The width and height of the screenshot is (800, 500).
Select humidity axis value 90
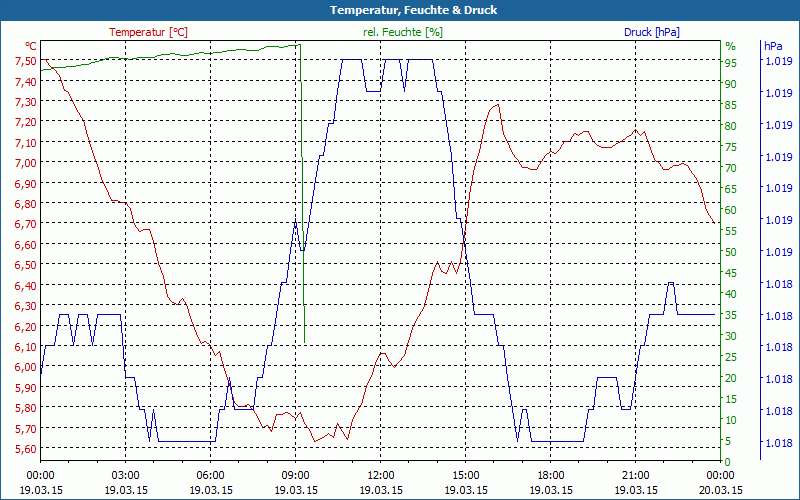[x=731, y=84]
